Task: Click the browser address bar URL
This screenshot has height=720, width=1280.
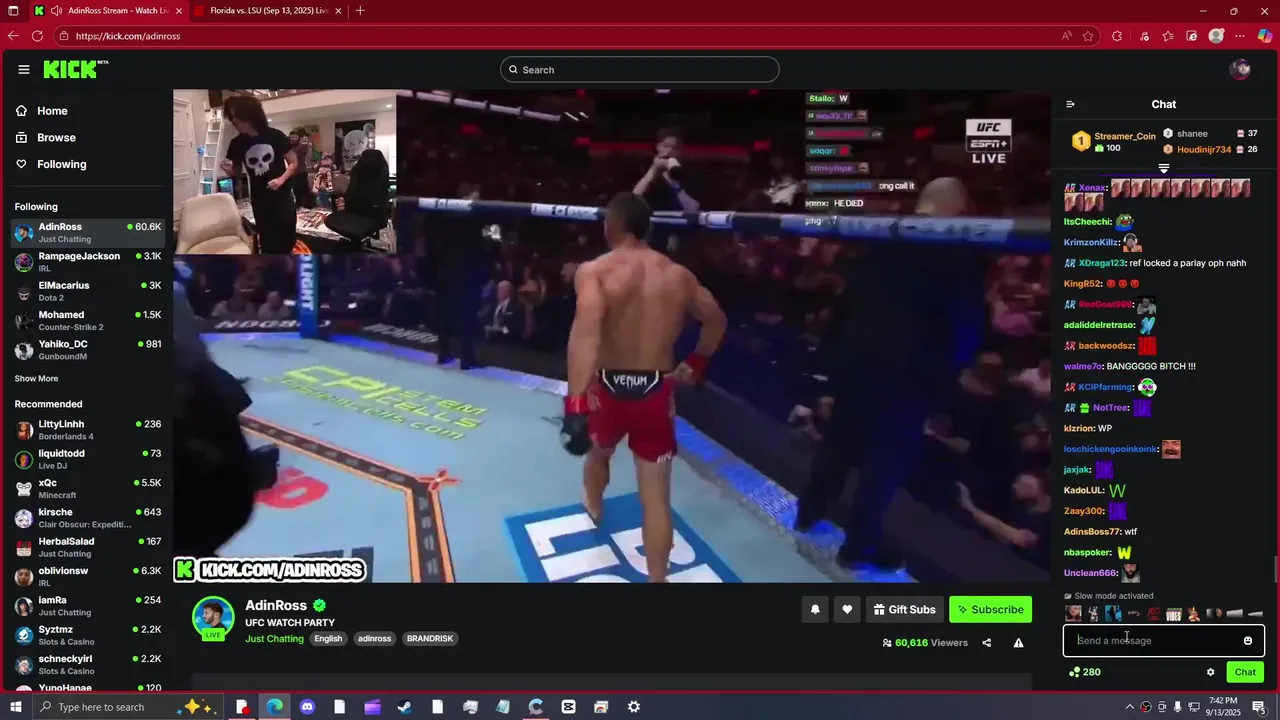Action: tap(127, 36)
